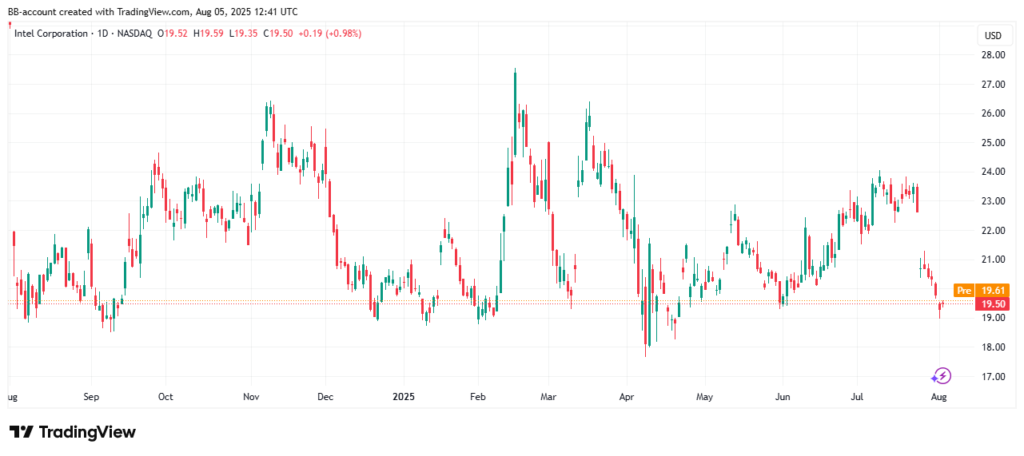This screenshot has height=456, width=1024.
Task: Click the 24.00 price axis label
Action: point(994,172)
